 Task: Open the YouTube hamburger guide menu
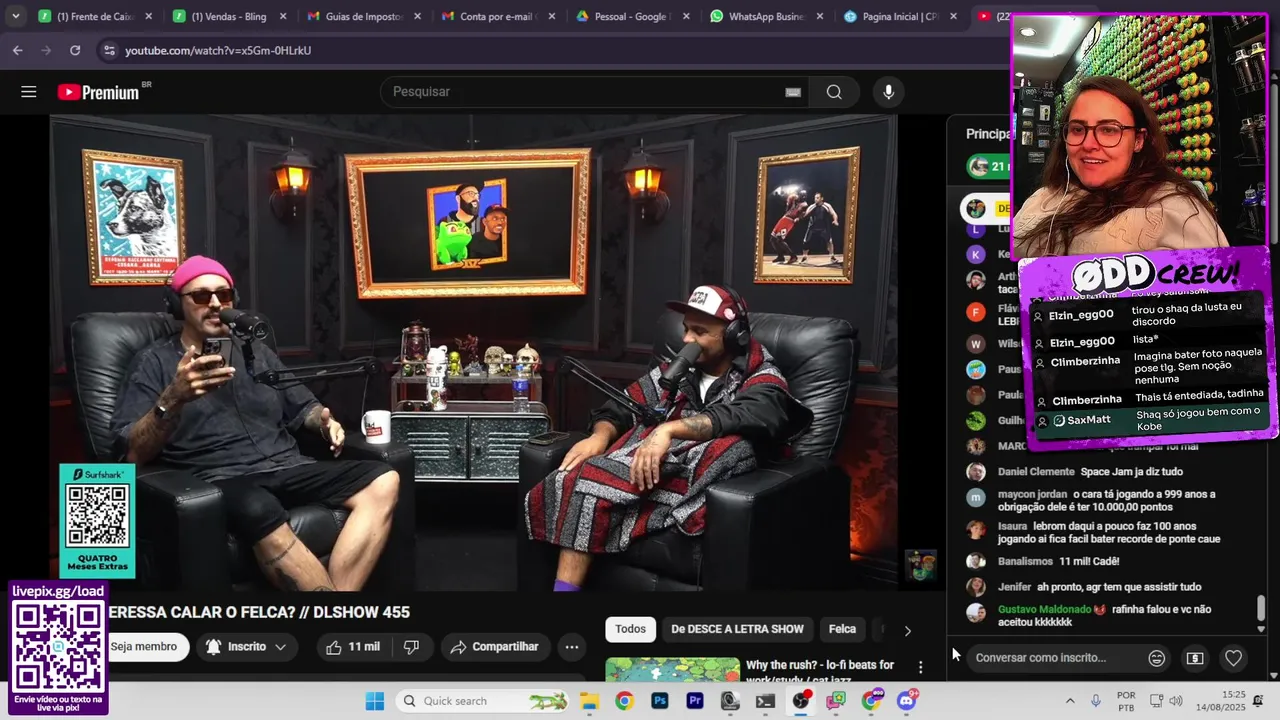click(29, 92)
